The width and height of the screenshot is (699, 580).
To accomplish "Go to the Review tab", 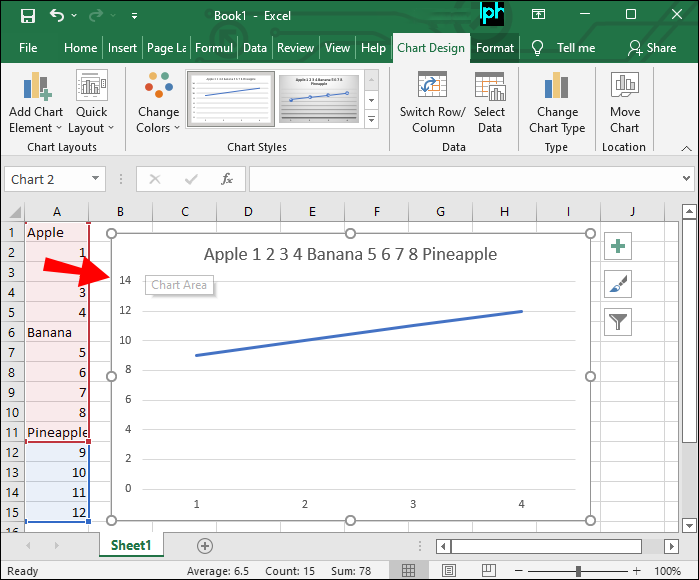I will tap(296, 48).
